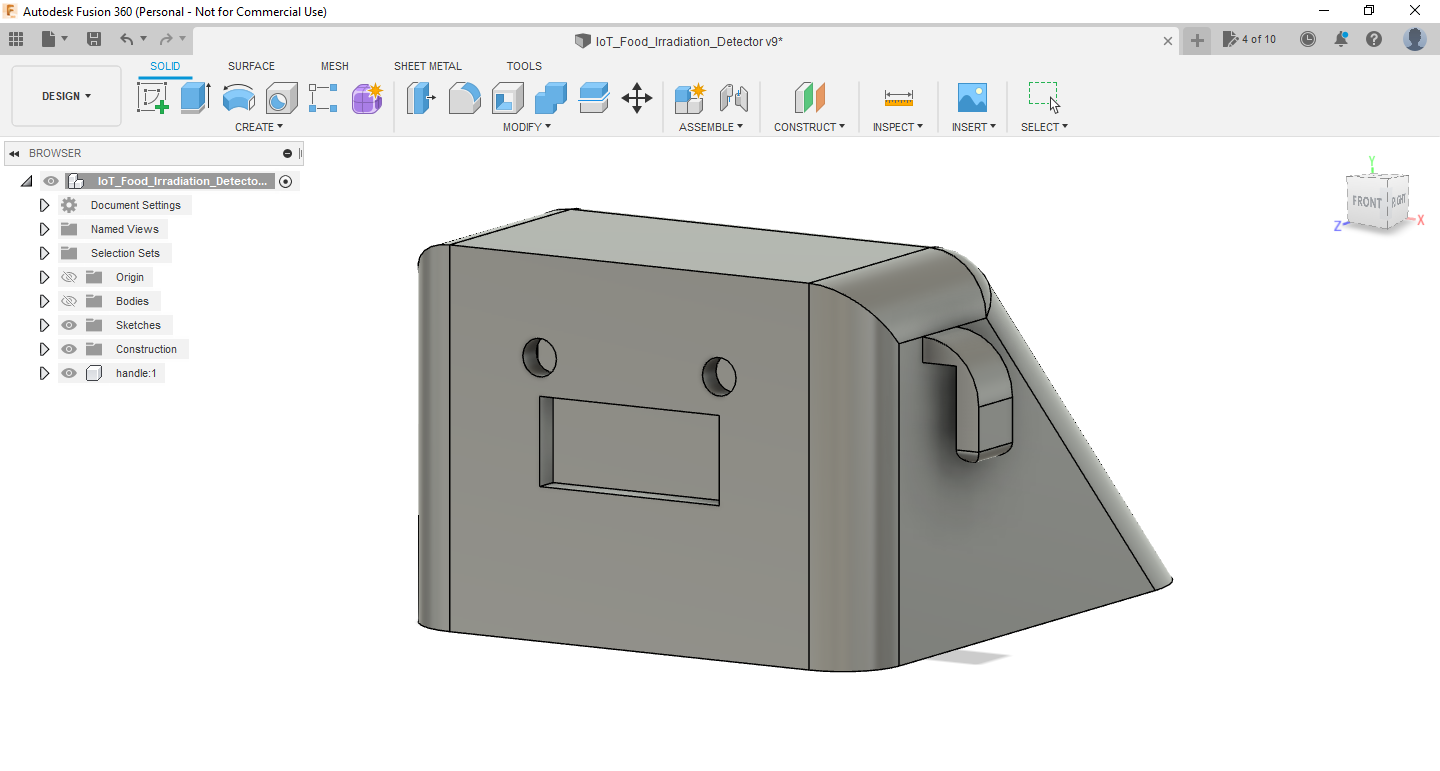Open the Revolve tool
Screen dimensions: 1440x771
coord(238,97)
